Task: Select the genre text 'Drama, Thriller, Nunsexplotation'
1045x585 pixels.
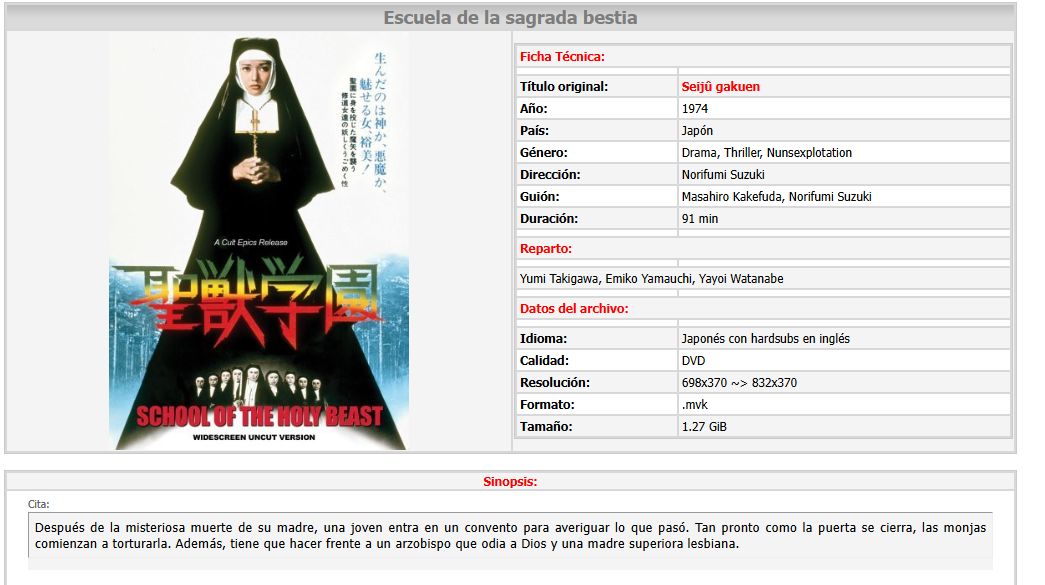Action: [x=766, y=153]
